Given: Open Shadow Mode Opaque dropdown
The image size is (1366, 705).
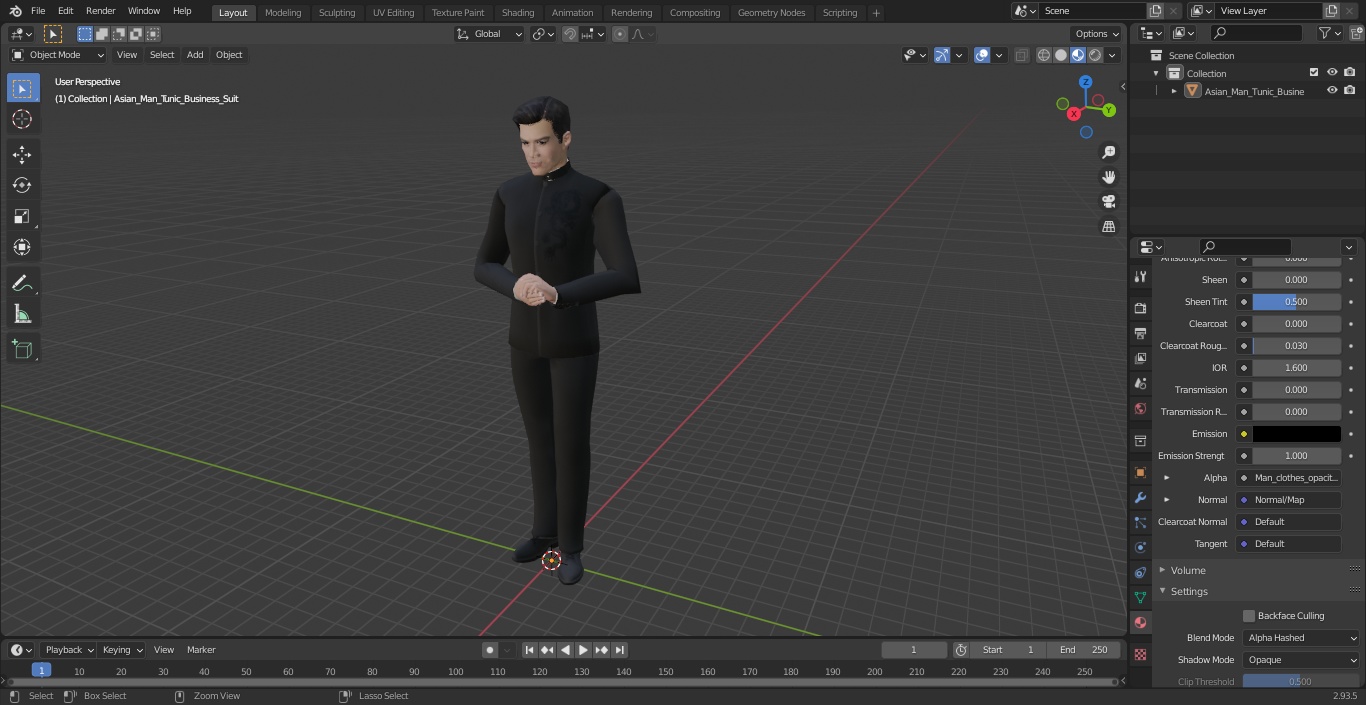Looking at the screenshot, I should (1301, 660).
